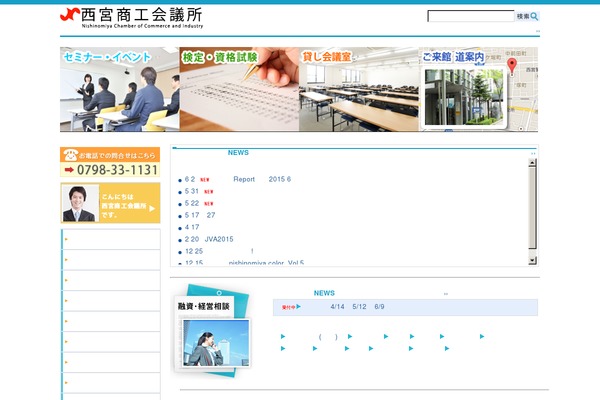The width and height of the screenshot is (600, 400).
Task: Click the red map pin marker
Action: (x=512, y=66)
